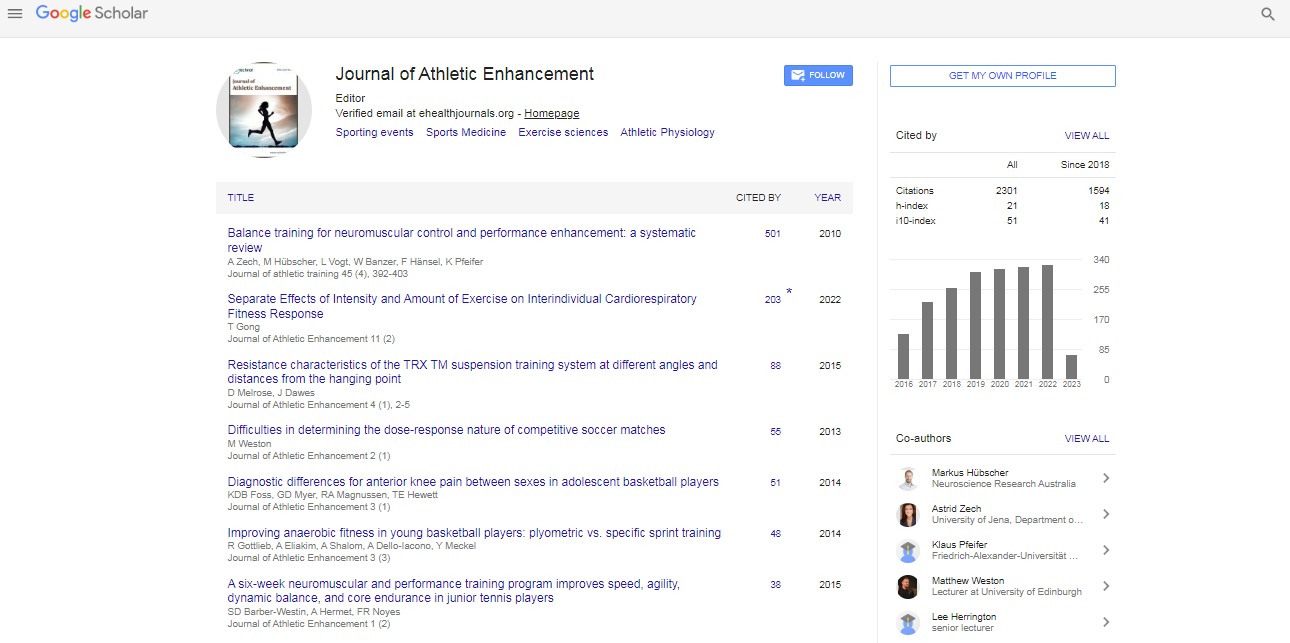
Task: Open Resistance characteristics of TRX suspension article
Action: [x=472, y=372]
